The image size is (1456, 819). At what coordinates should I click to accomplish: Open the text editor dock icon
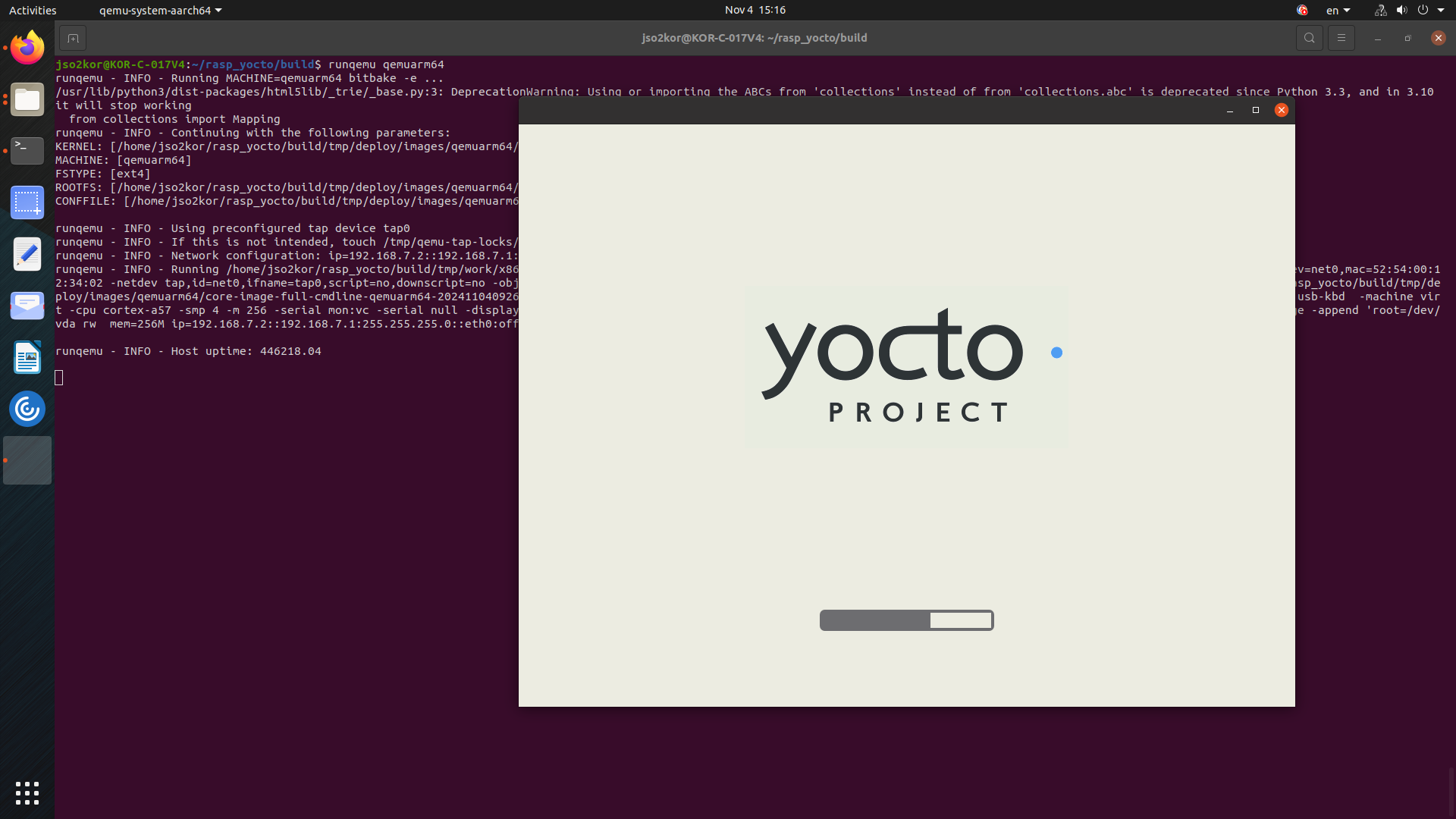27,254
